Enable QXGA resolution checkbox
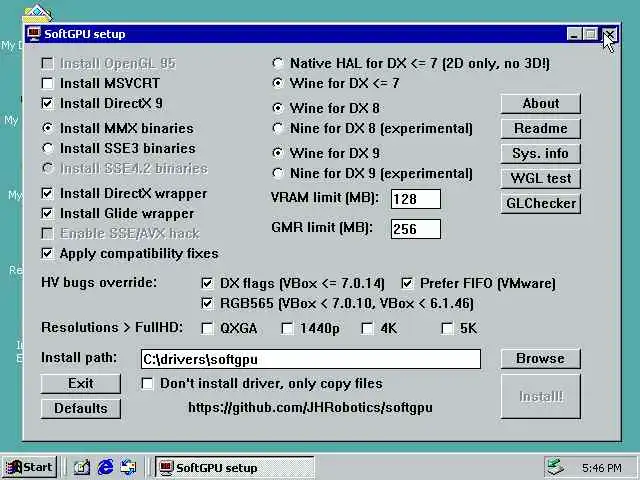Screen dimensions: 640x480 click(x=207, y=328)
